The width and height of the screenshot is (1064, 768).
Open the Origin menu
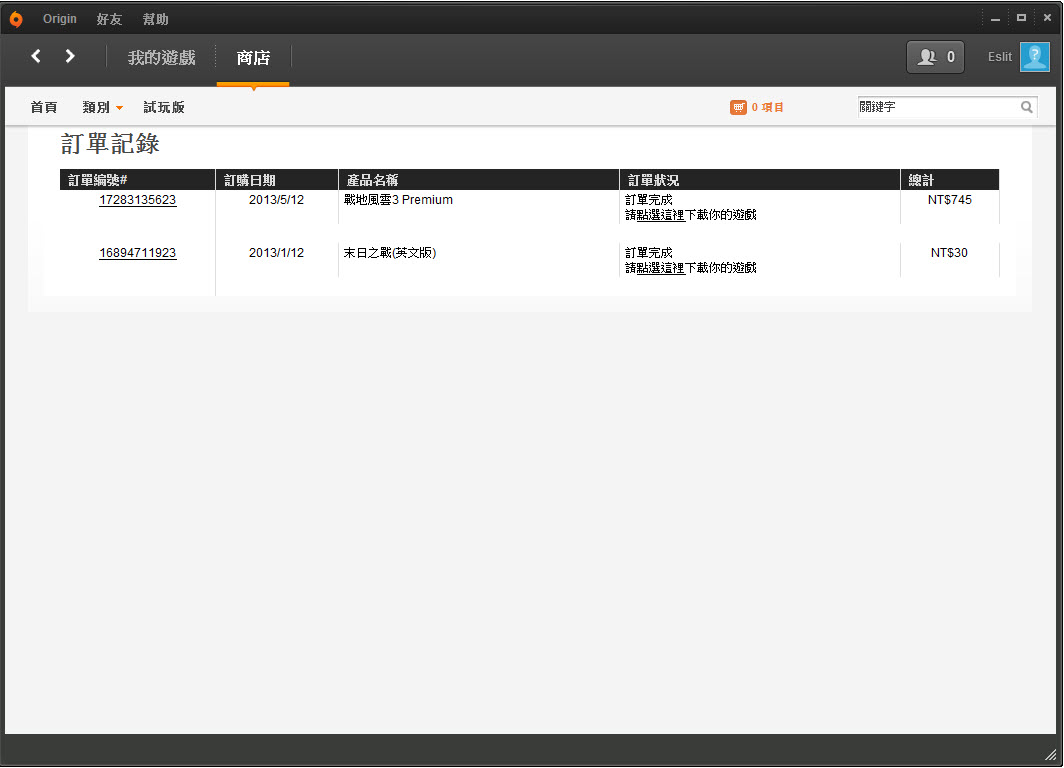click(60, 19)
